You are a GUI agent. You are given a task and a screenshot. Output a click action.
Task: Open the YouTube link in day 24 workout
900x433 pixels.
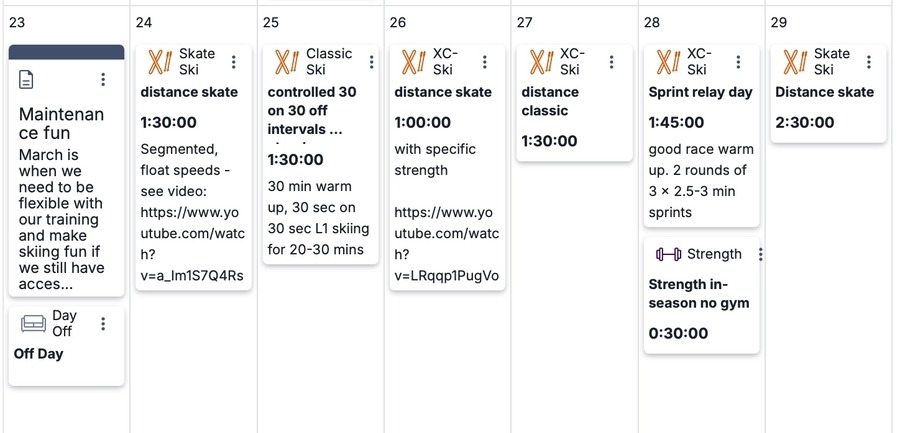pos(191,244)
